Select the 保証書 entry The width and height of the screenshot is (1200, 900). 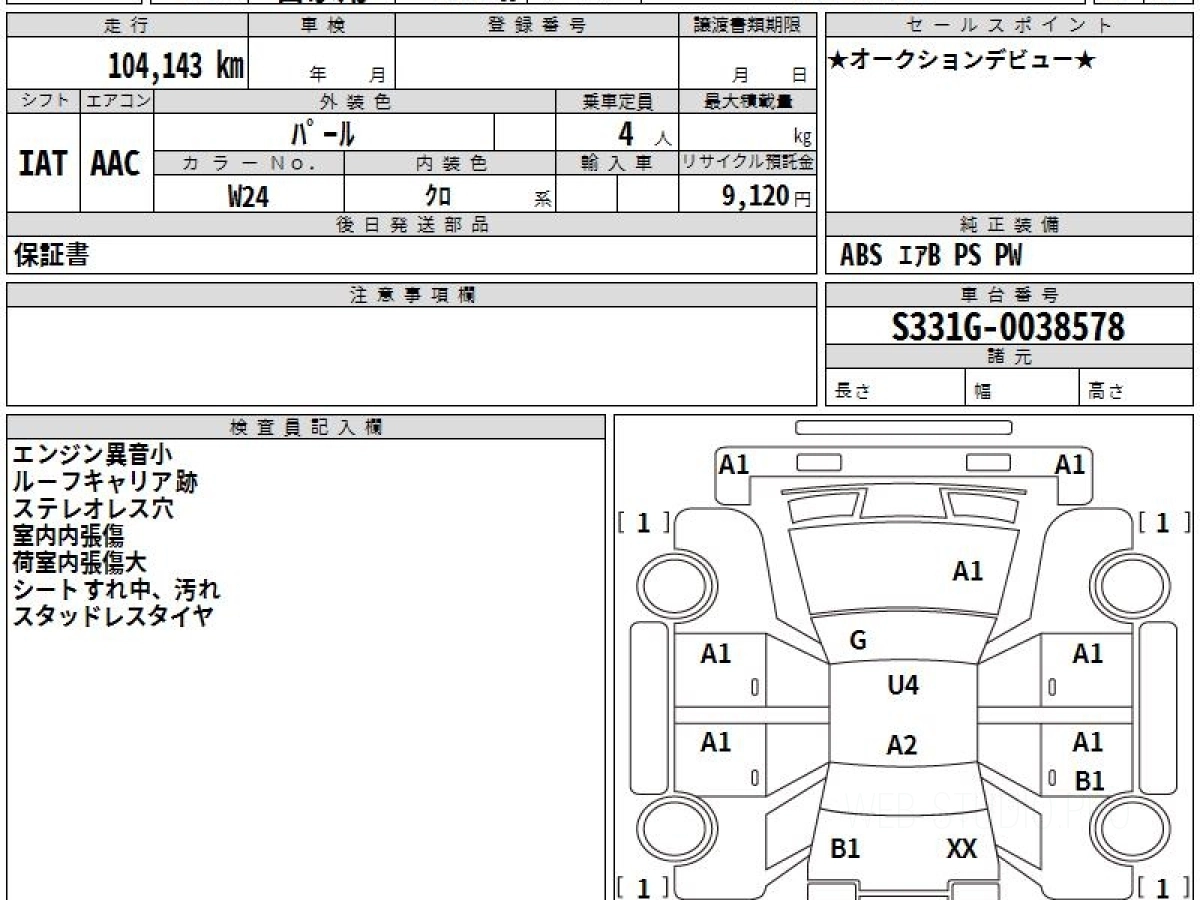point(51,255)
